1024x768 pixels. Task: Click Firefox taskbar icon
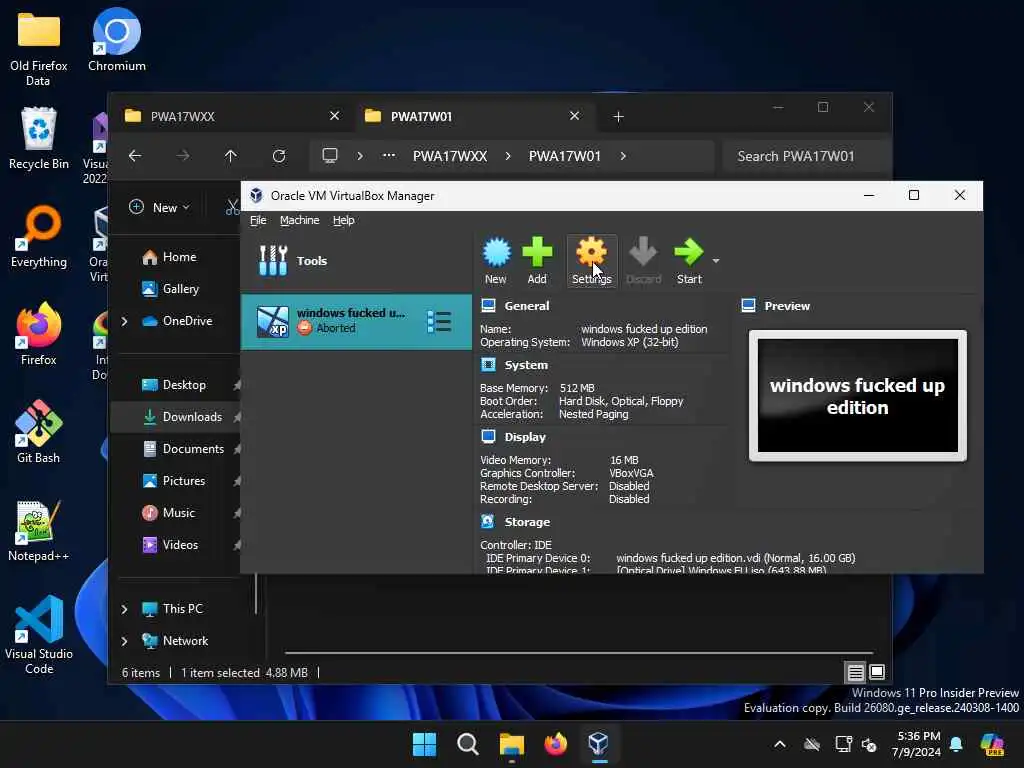coord(555,744)
